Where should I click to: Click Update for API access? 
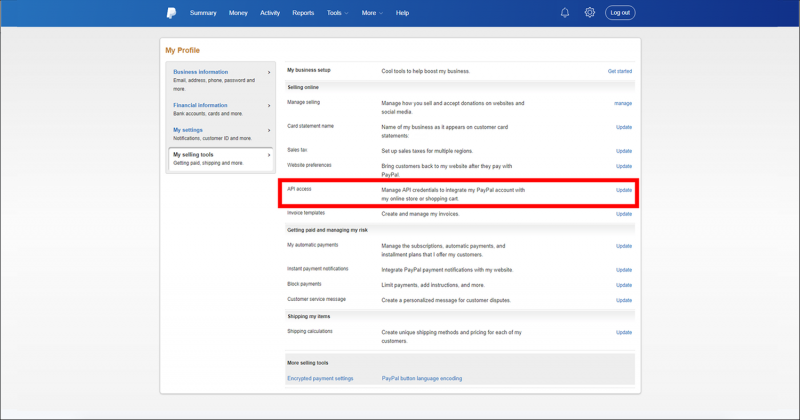[623, 190]
